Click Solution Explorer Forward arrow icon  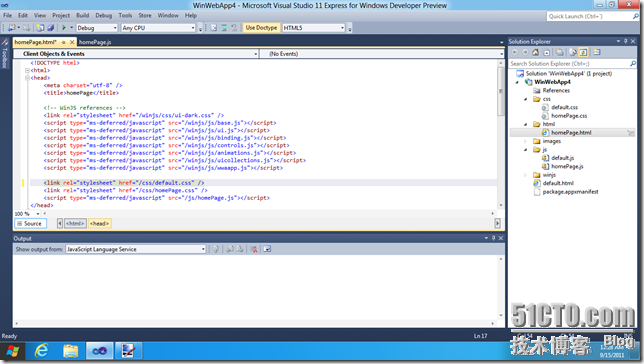pyautogui.click(x=525, y=52)
